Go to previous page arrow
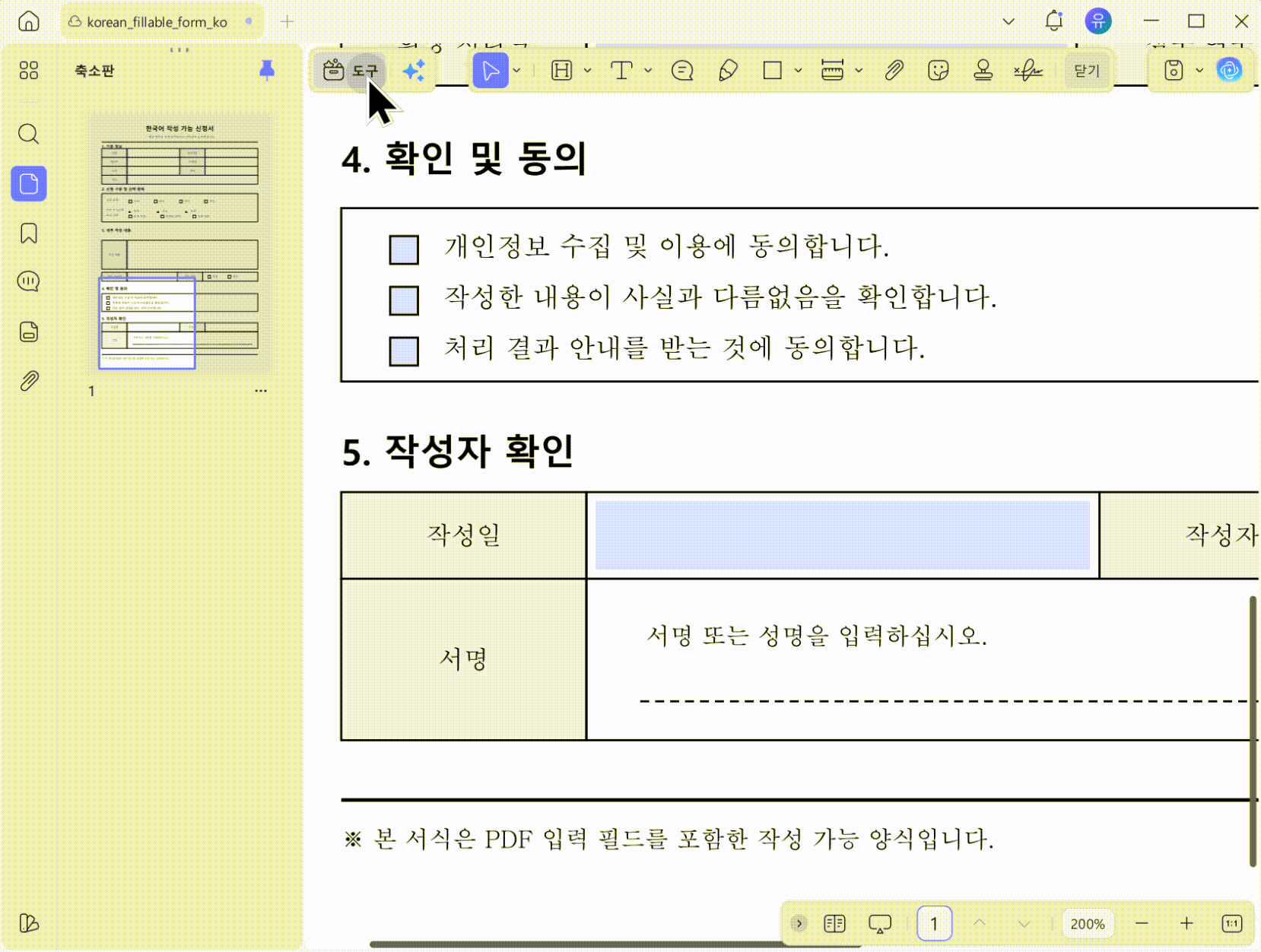Image resolution: width=1261 pixels, height=952 pixels. [980, 923]
